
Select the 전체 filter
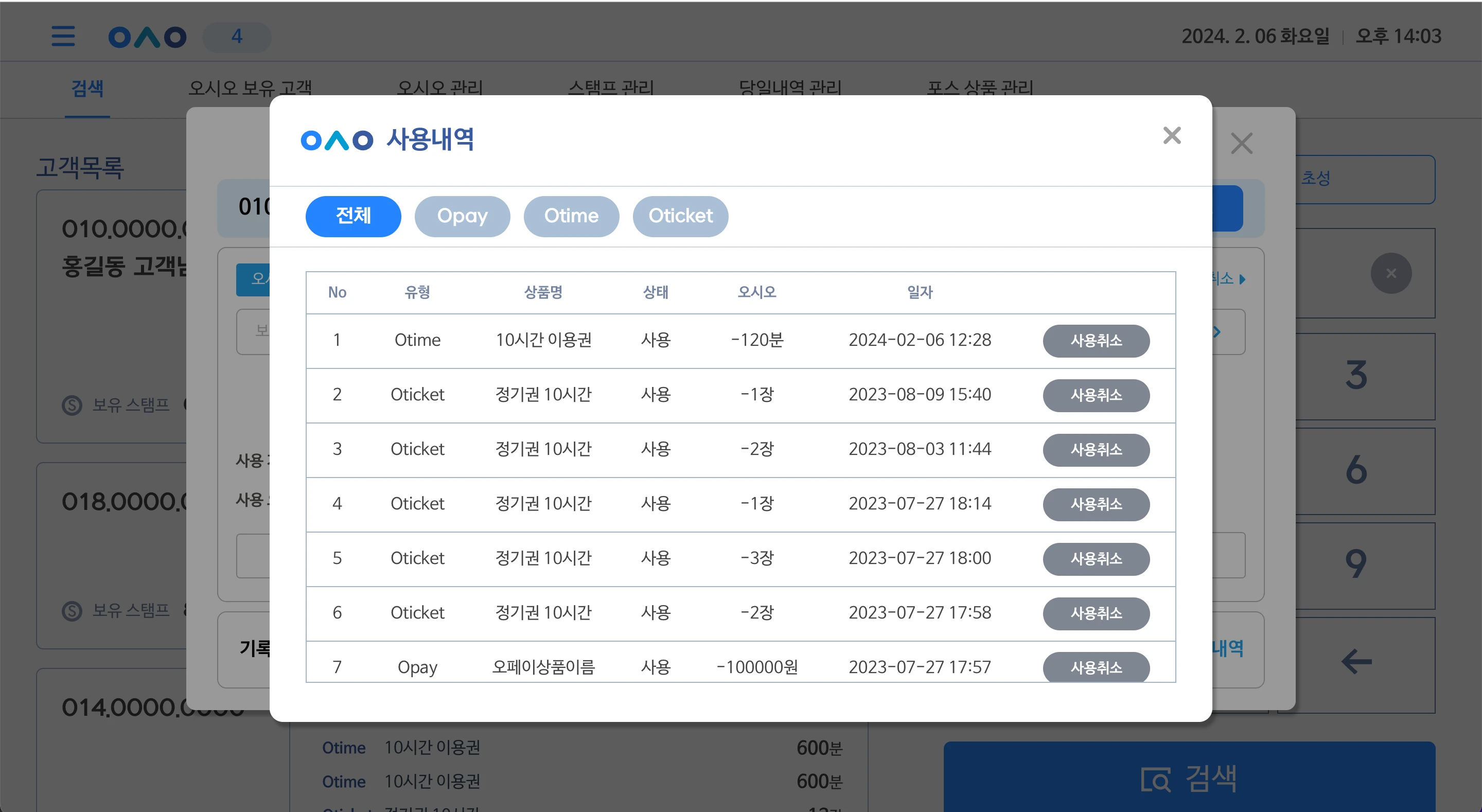[x=353, y=216]
